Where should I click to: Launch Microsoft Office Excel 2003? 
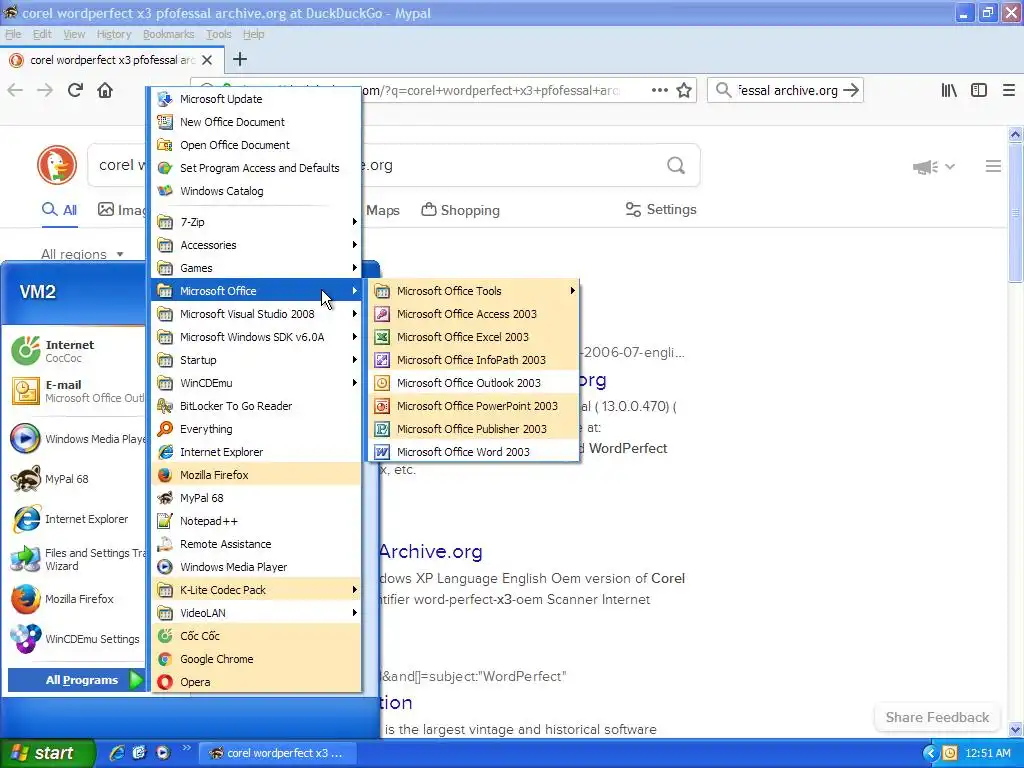473,337
